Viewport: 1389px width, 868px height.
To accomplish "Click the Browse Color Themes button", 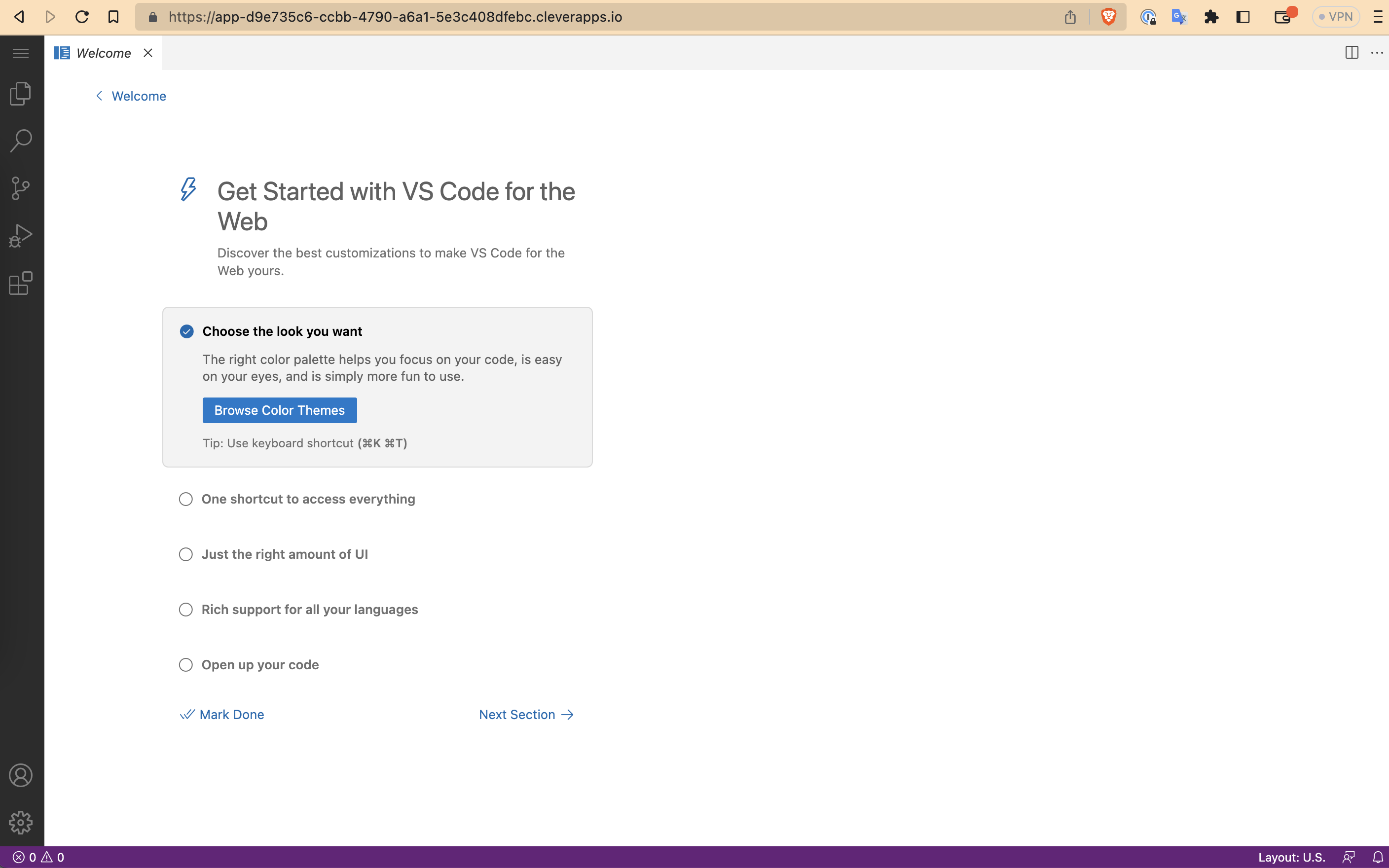I will point(280,410).
